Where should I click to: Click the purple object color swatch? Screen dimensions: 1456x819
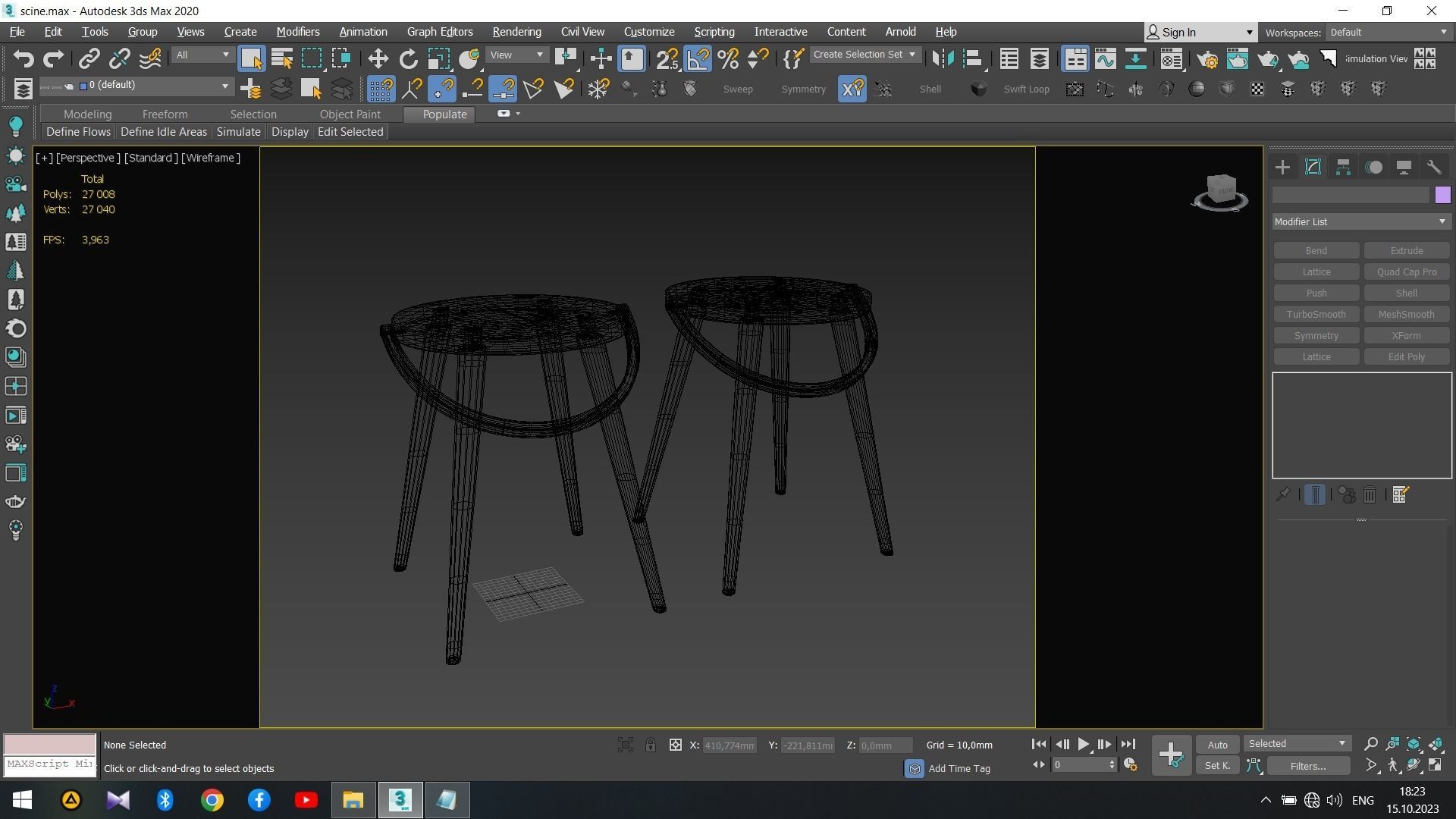point(1442,196)
